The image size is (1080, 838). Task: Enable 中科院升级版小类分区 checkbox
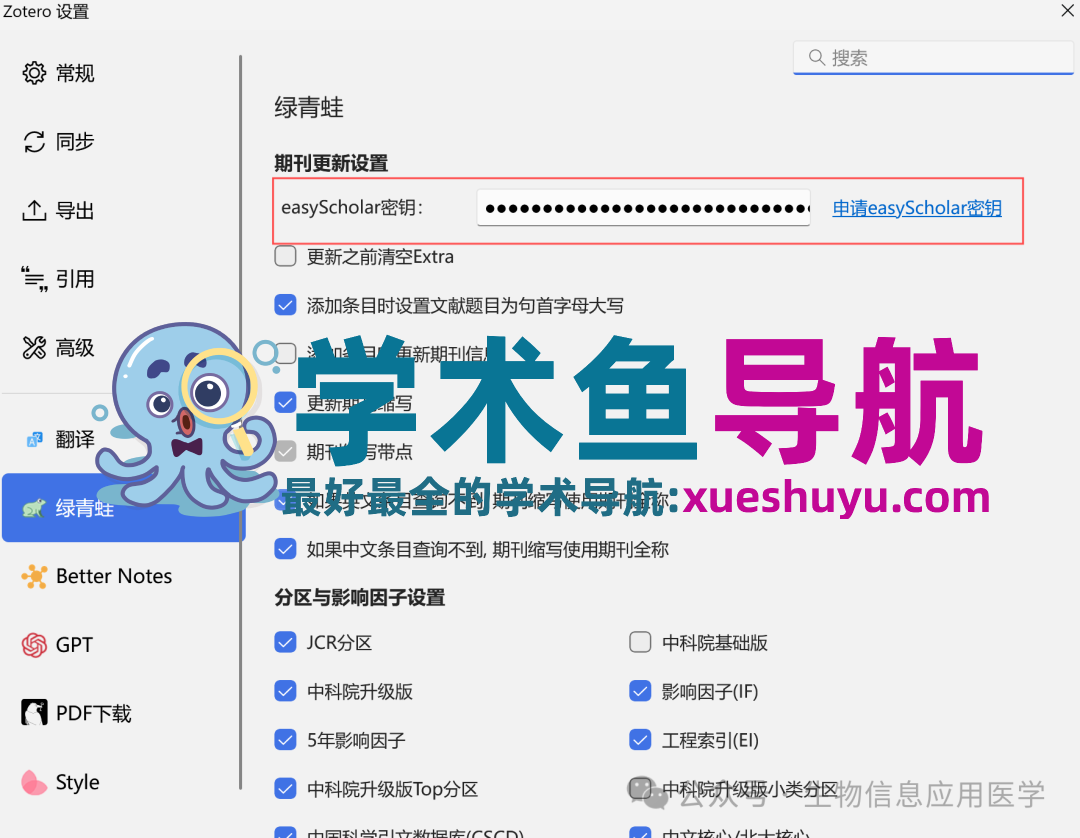[x=640, y=788]
